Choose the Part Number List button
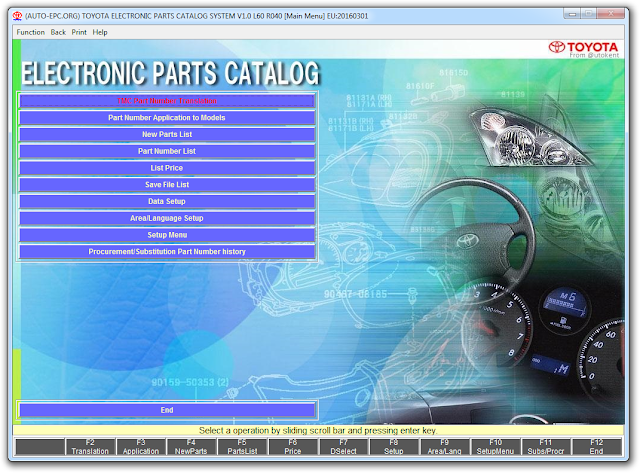 click(167, 151)
